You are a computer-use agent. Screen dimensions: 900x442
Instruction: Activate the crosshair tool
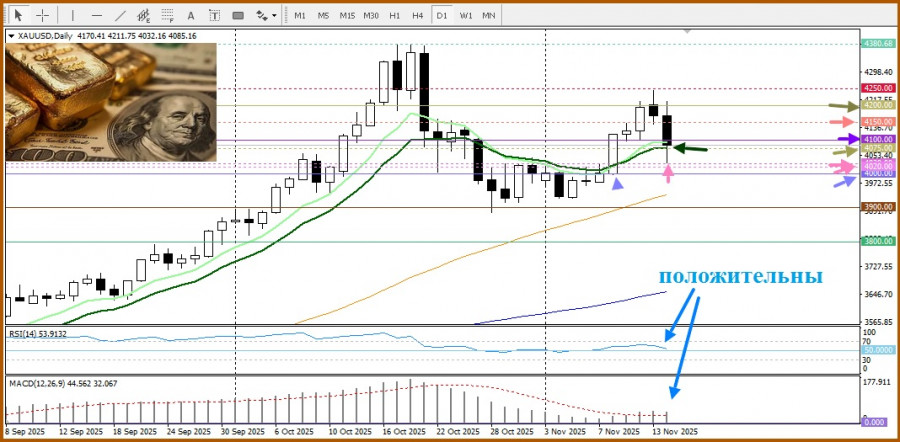coord(42,15)
